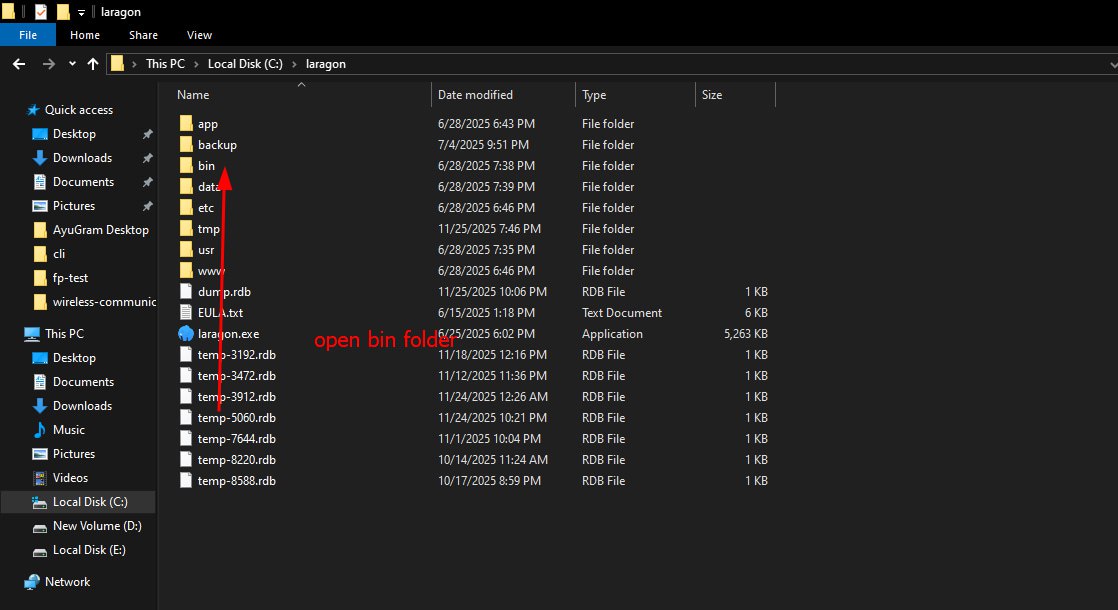Select file temp-5060.rdb
The height and width of the screenshot is (610, 1118).
pos(237,418)
